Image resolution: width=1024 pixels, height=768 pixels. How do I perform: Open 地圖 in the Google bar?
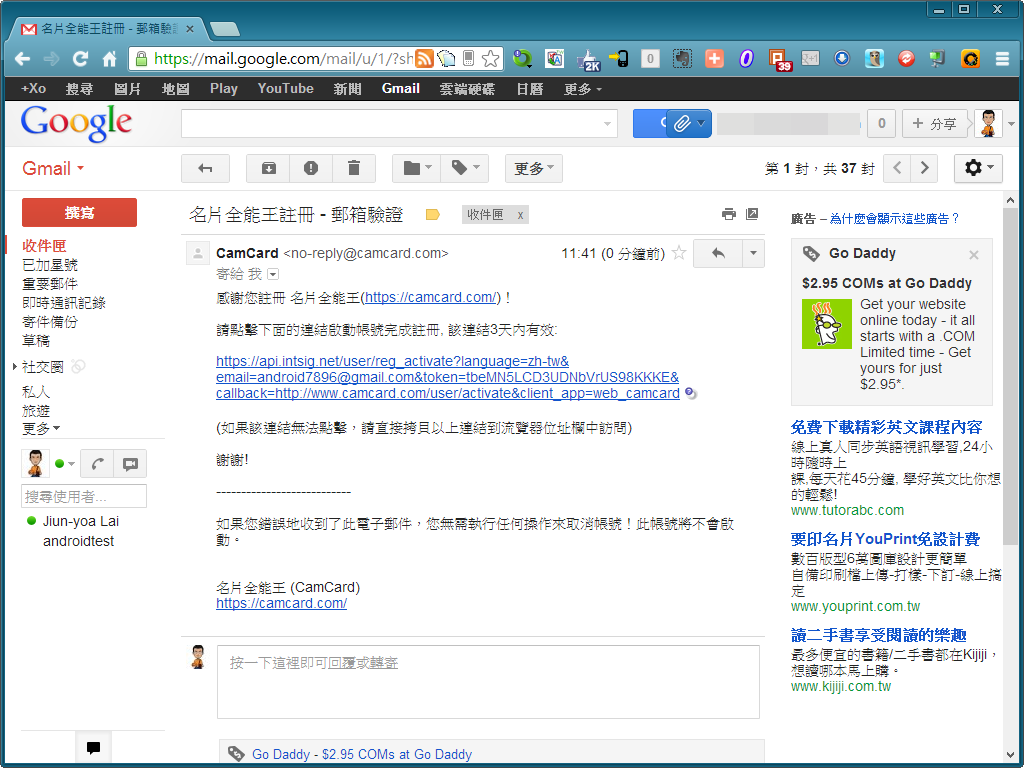tap(176, 88)
